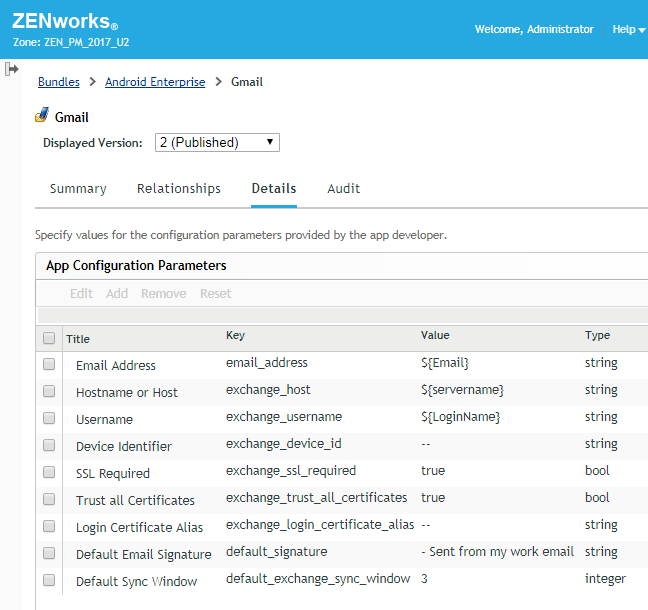Screen dimensions: 648x610
Task: Go to Bundles breadcrumb link
Action: click(x=59, y=82)
